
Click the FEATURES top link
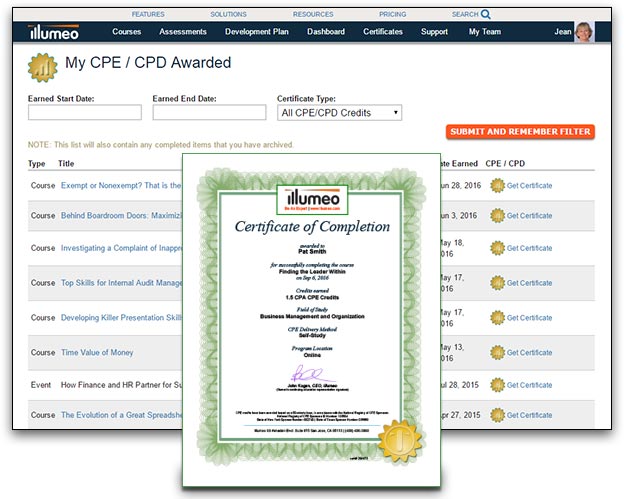[x=148, y=14]
